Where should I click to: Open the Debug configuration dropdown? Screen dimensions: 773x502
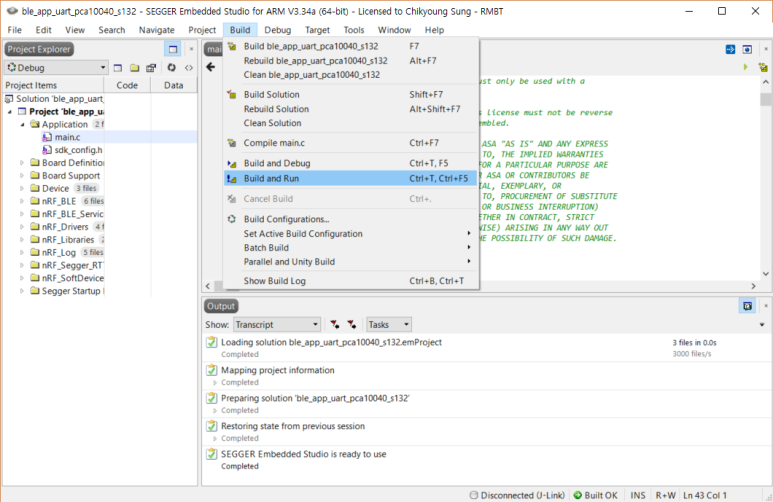(56, 68)
